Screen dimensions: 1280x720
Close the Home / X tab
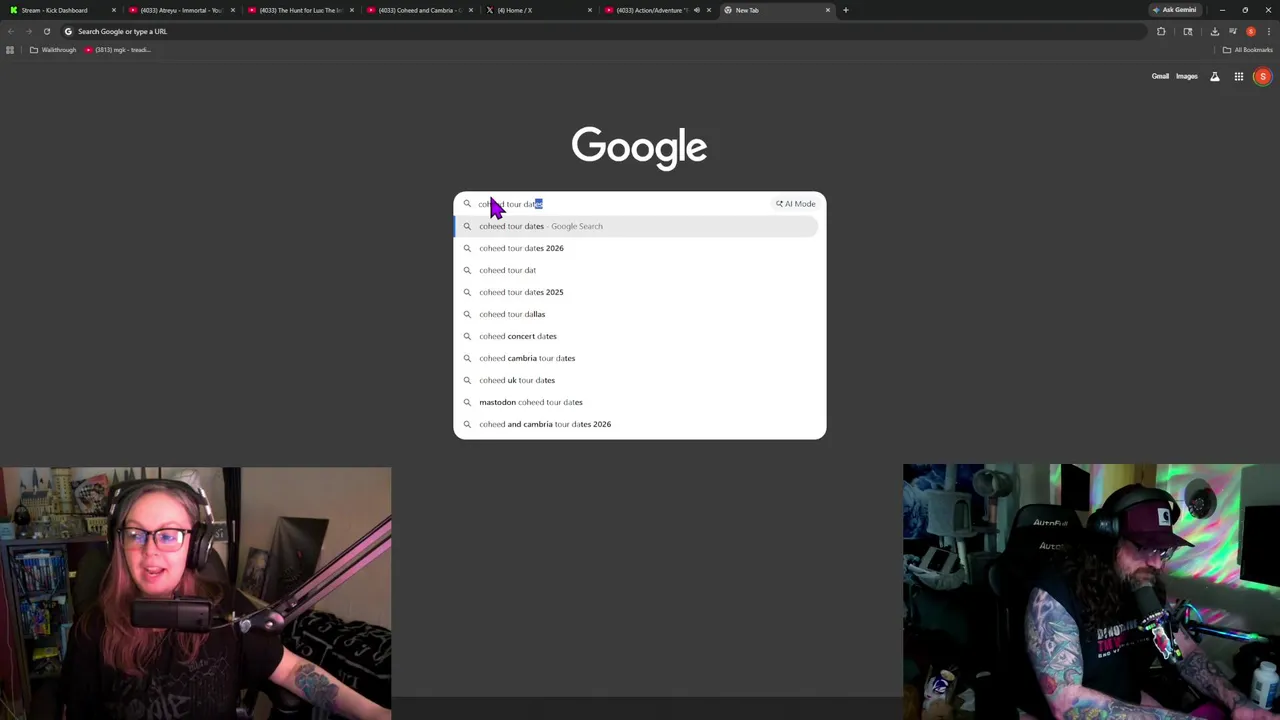click(590, 10)
